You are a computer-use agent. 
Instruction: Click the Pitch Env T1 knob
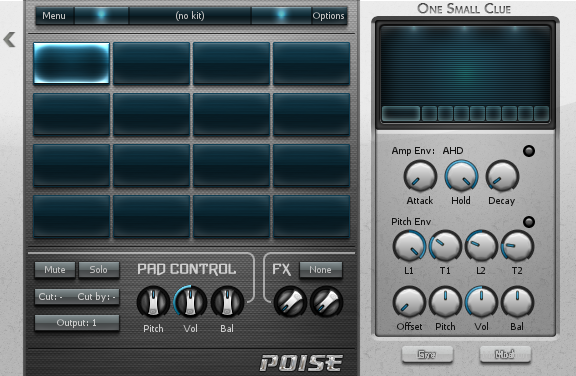pos(445,246)
